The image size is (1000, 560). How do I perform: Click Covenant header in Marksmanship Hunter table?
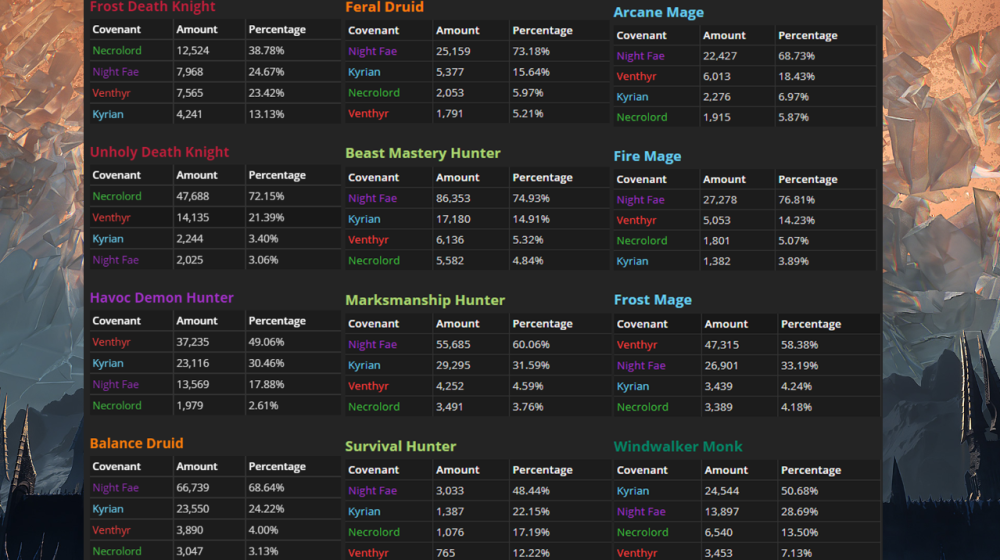coord(373,324)
